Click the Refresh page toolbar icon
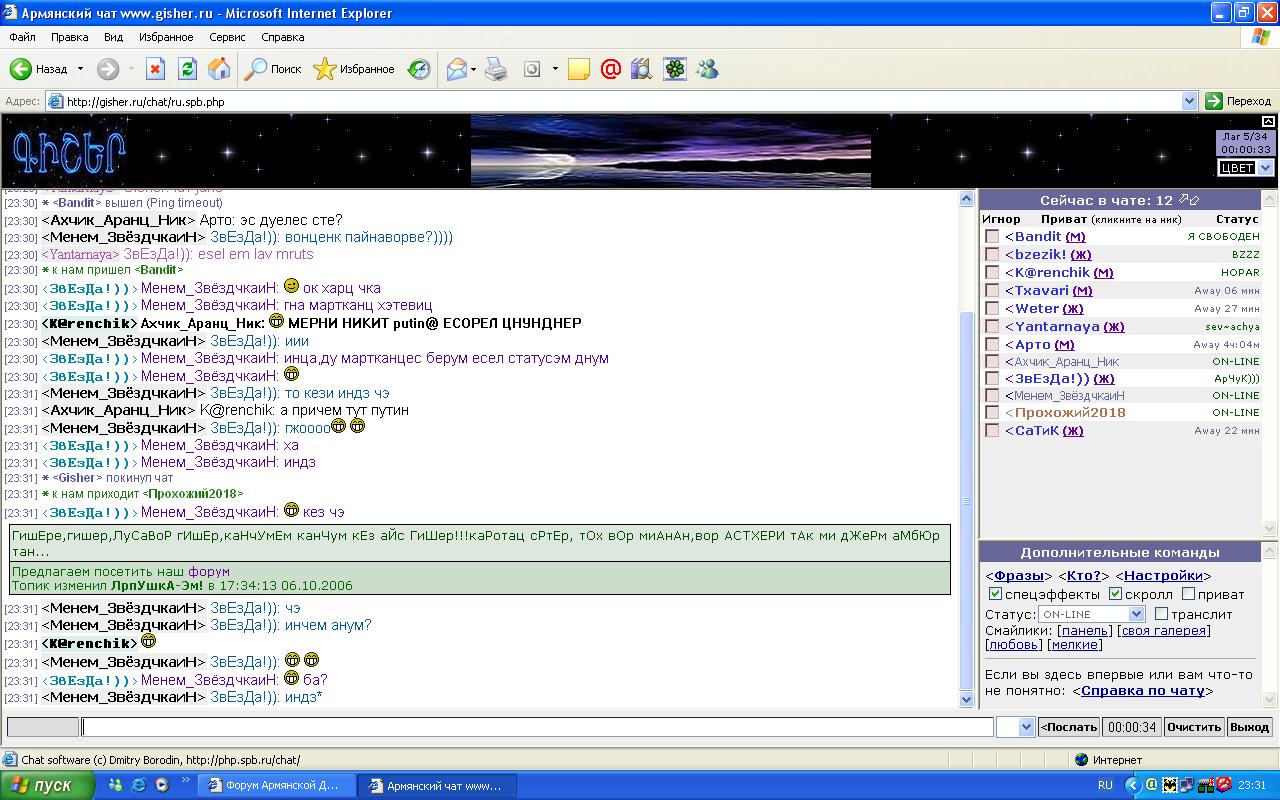This screenshot has height=800, width=1280. click(187, 69)
